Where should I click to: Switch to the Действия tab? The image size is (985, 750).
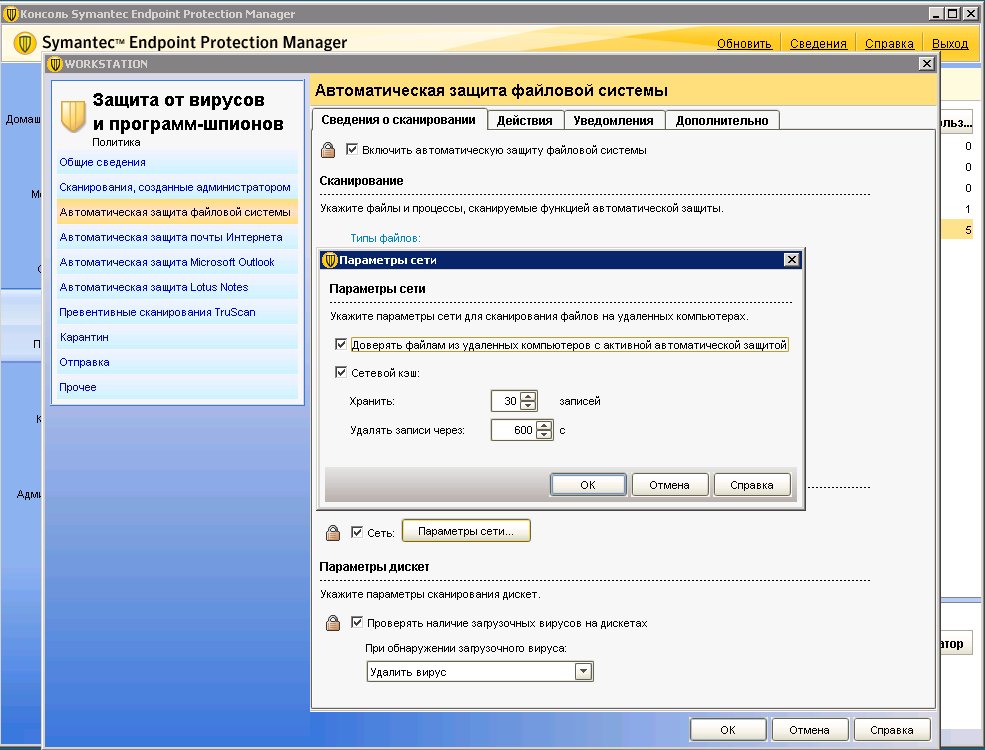[x=525, y=121]
